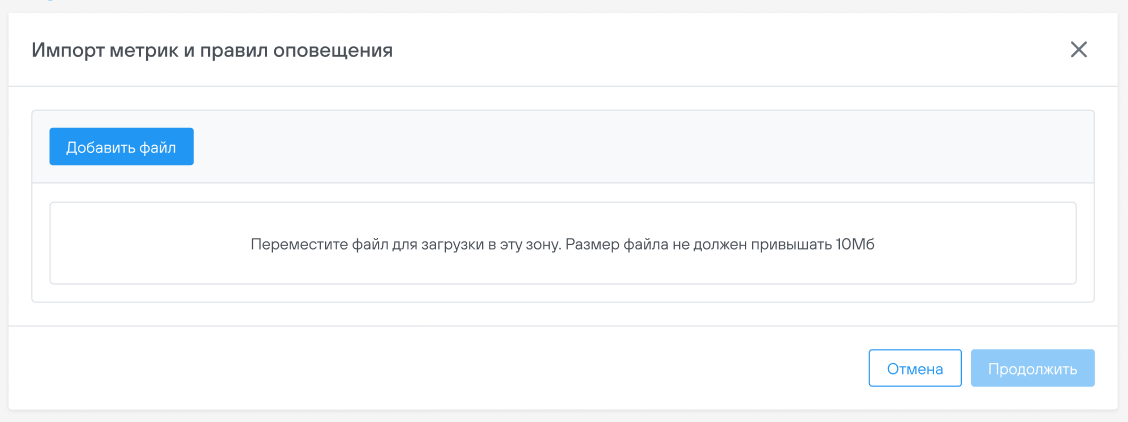1128x422 pixels.
Task: Cancel the metrics import
Action: coord(914,368)
